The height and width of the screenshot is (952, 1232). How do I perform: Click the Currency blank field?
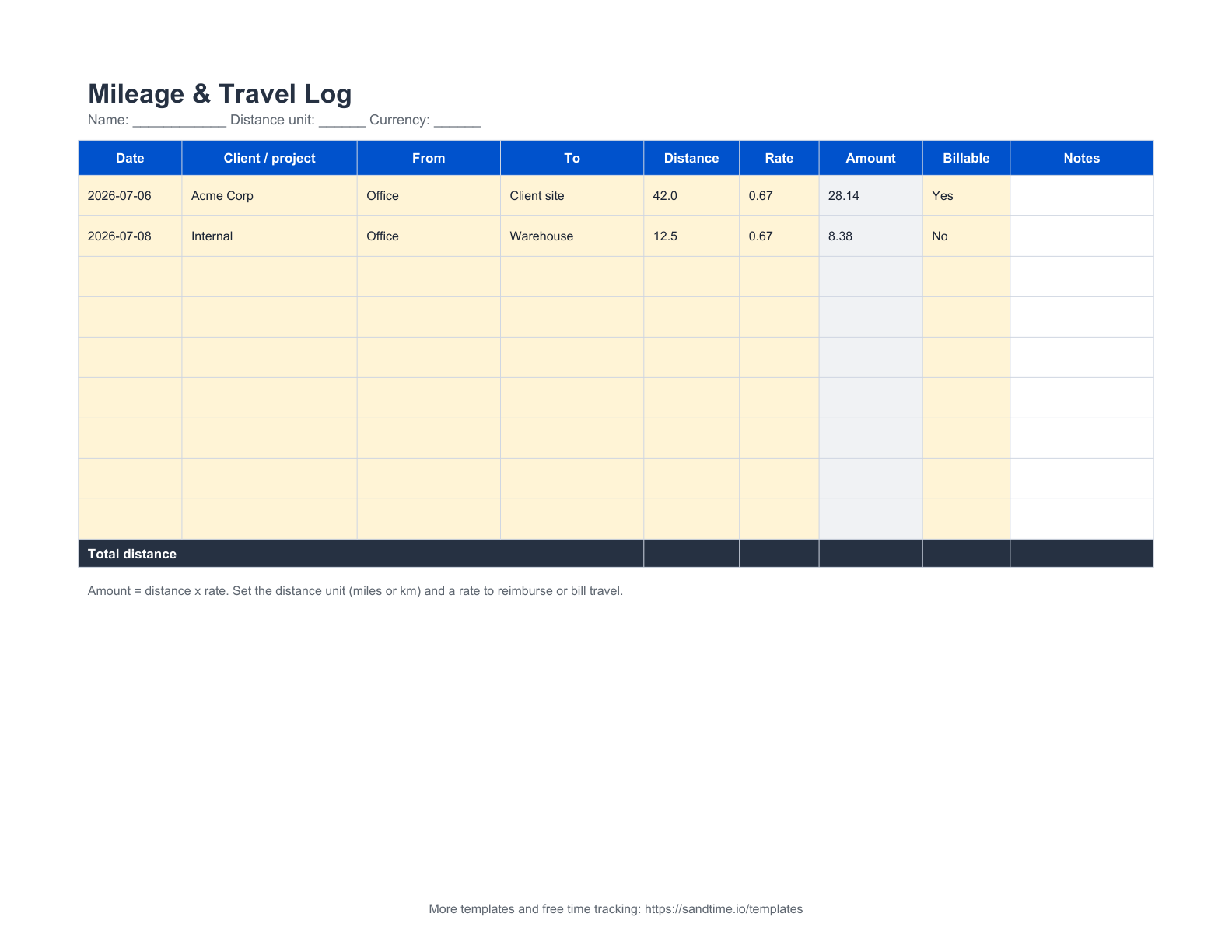pyautogui.click(x=457, y=121)
